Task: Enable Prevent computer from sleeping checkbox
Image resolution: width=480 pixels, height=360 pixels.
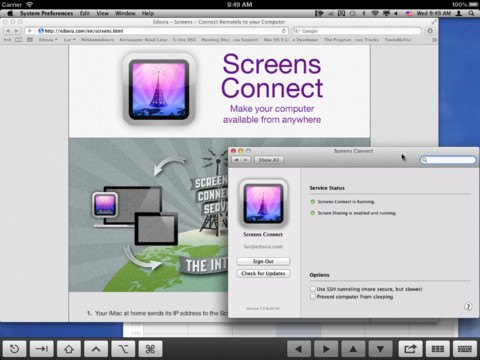Action: [313, 296]
